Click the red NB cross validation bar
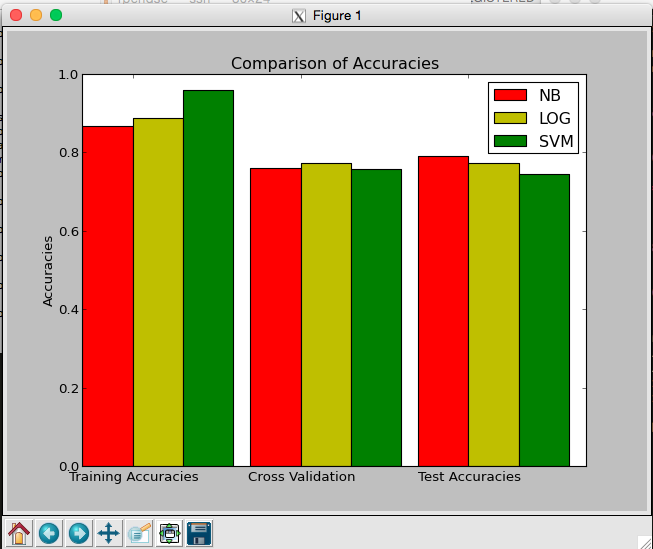 coord(276,317)
